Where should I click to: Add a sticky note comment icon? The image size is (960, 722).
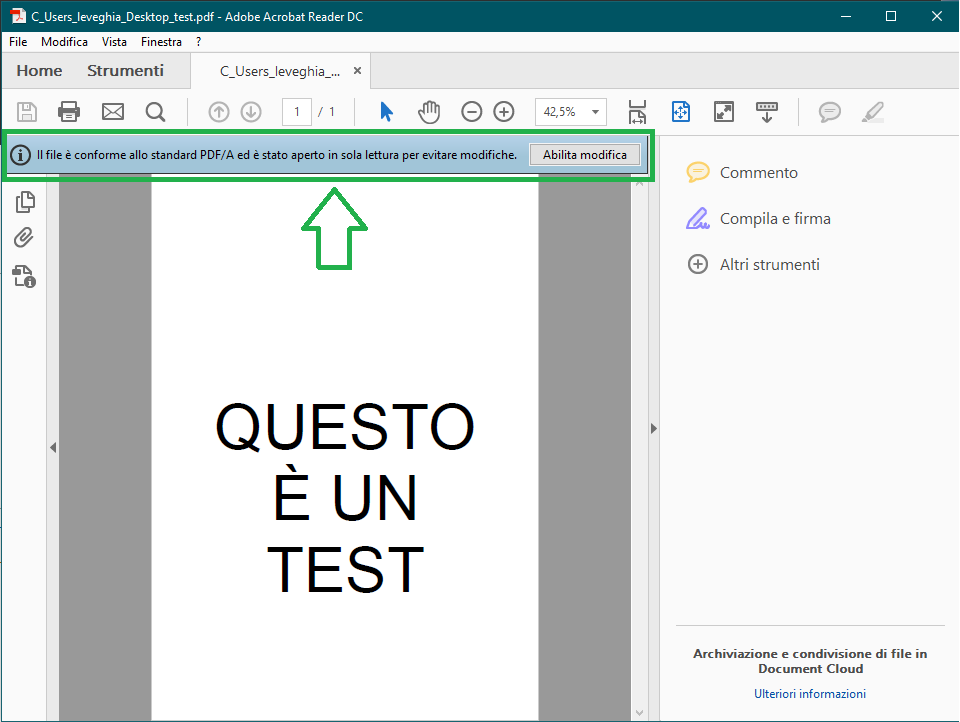[x=830, y=112]
